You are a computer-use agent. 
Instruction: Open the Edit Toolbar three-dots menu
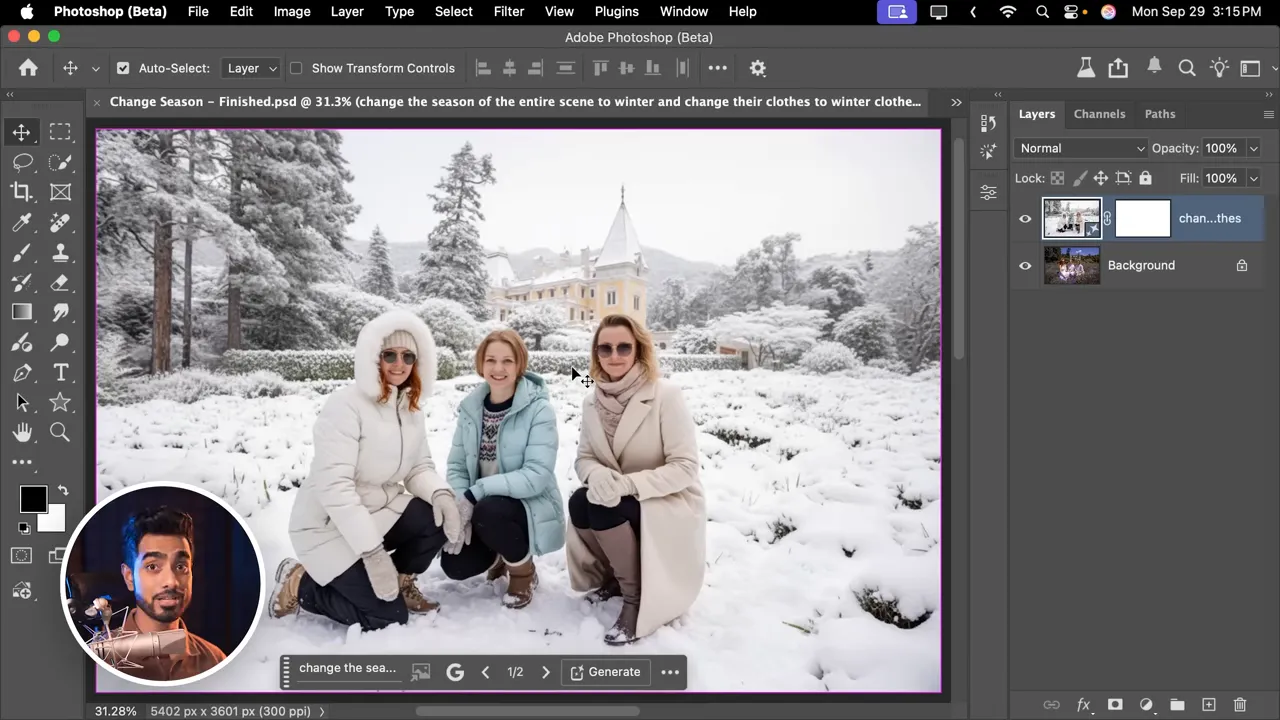point(21,462)
